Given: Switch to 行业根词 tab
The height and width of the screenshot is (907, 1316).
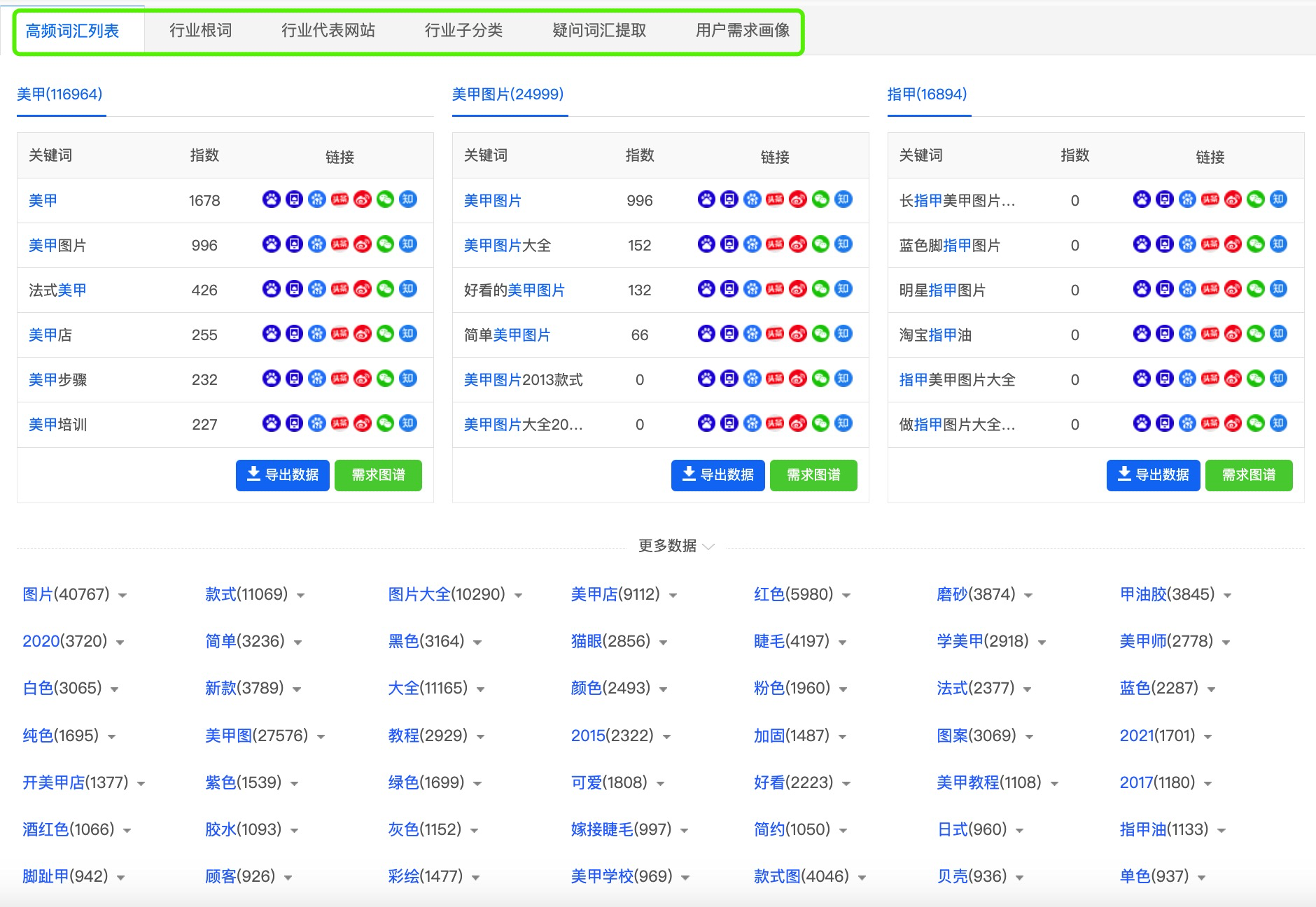Looking at the screenshot, I should coord(201,30).
